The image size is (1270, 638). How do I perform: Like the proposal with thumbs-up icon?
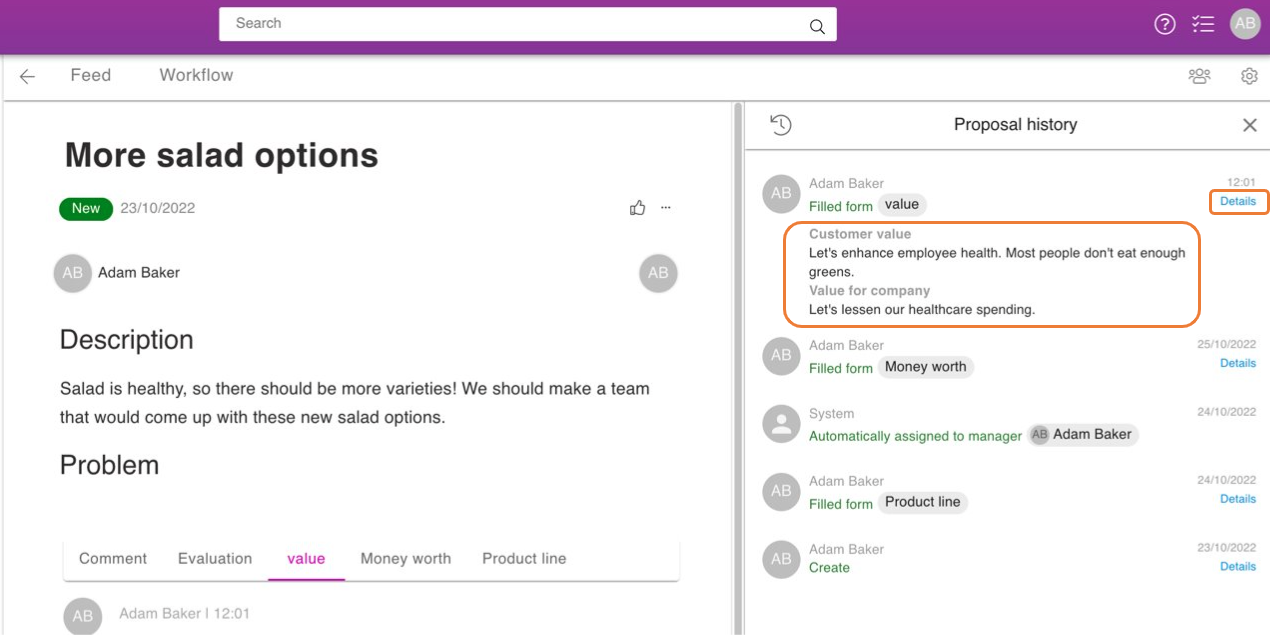pos(638,208)
